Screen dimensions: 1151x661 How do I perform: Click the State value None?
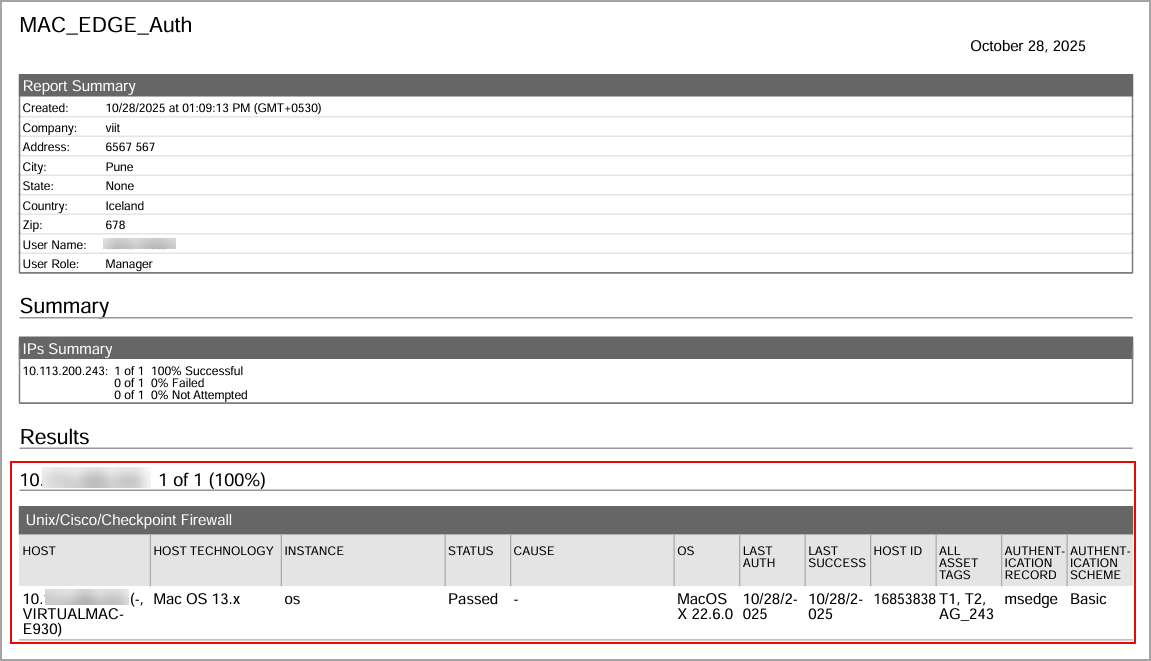coord(119,186)
